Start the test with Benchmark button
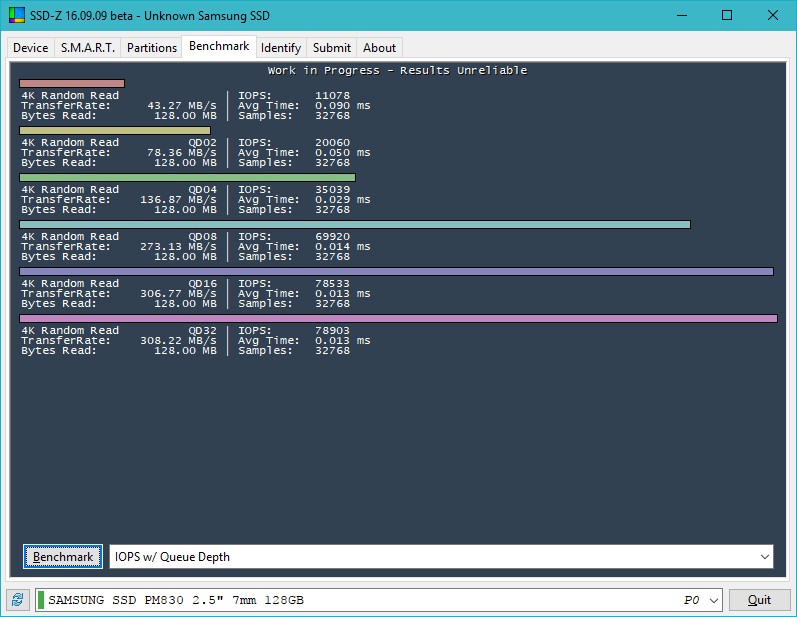Screen dimensions: 797x617 click(x=63, y=557)
